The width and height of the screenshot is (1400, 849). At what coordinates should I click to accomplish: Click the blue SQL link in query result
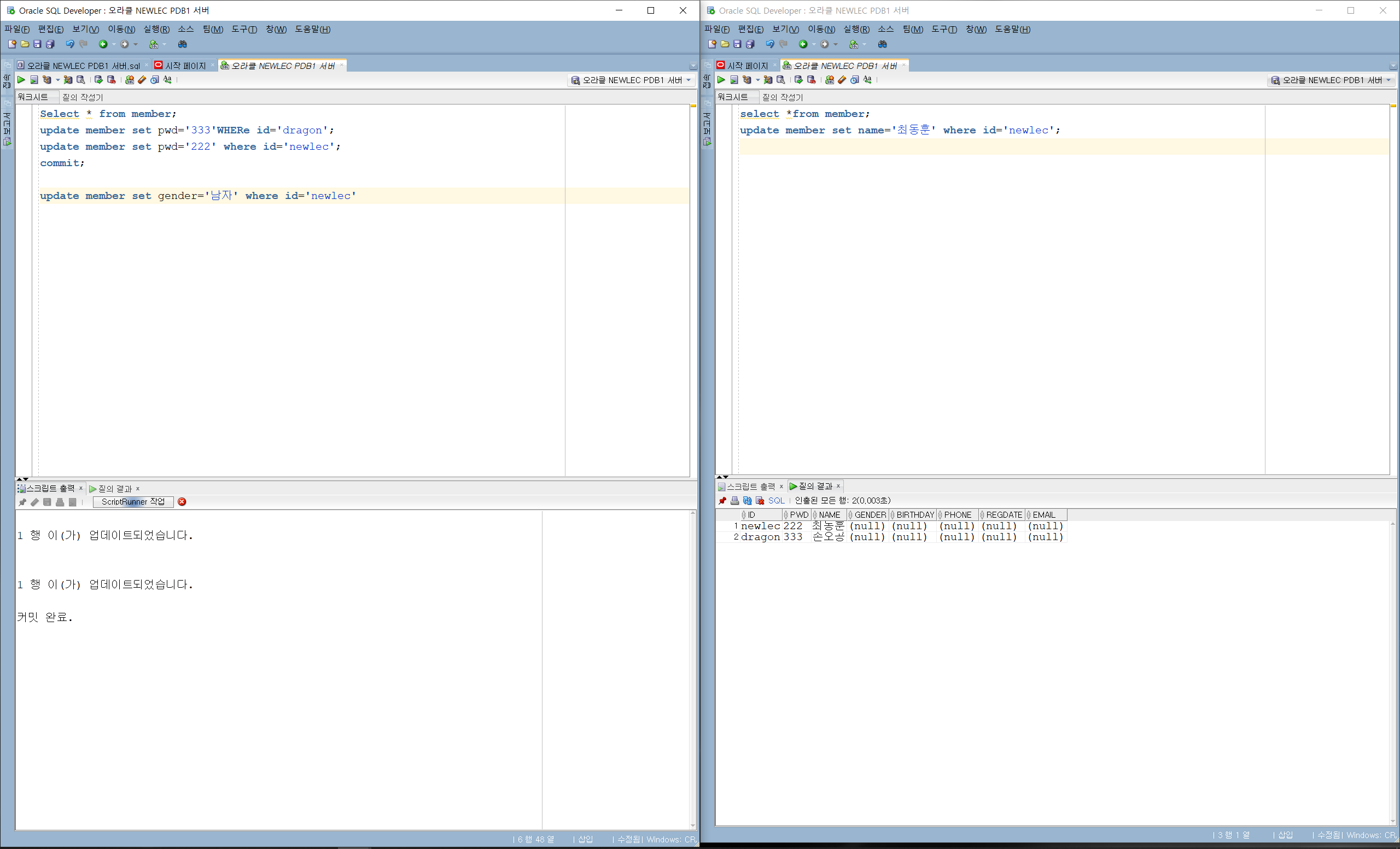point(776,500)
